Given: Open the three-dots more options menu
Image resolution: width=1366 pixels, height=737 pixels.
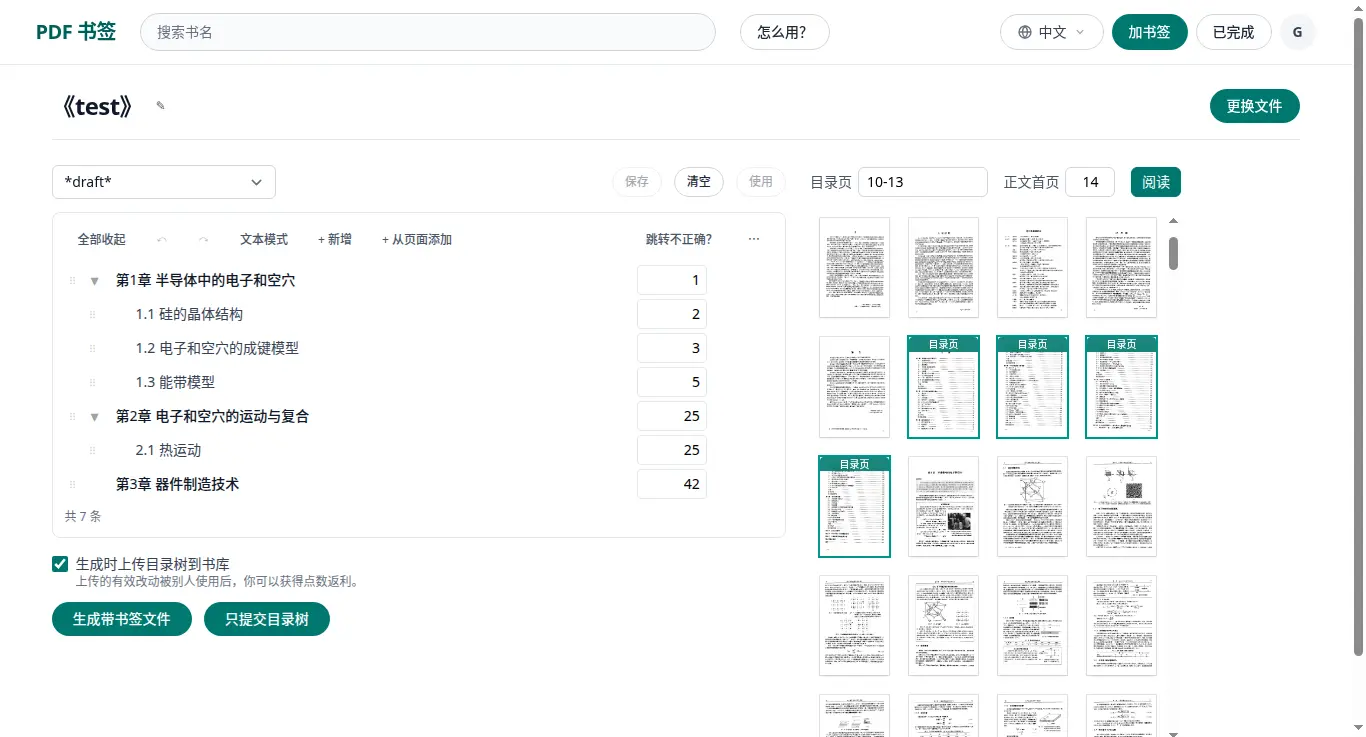Looking at the screenshot, I should tap(754, 239).
